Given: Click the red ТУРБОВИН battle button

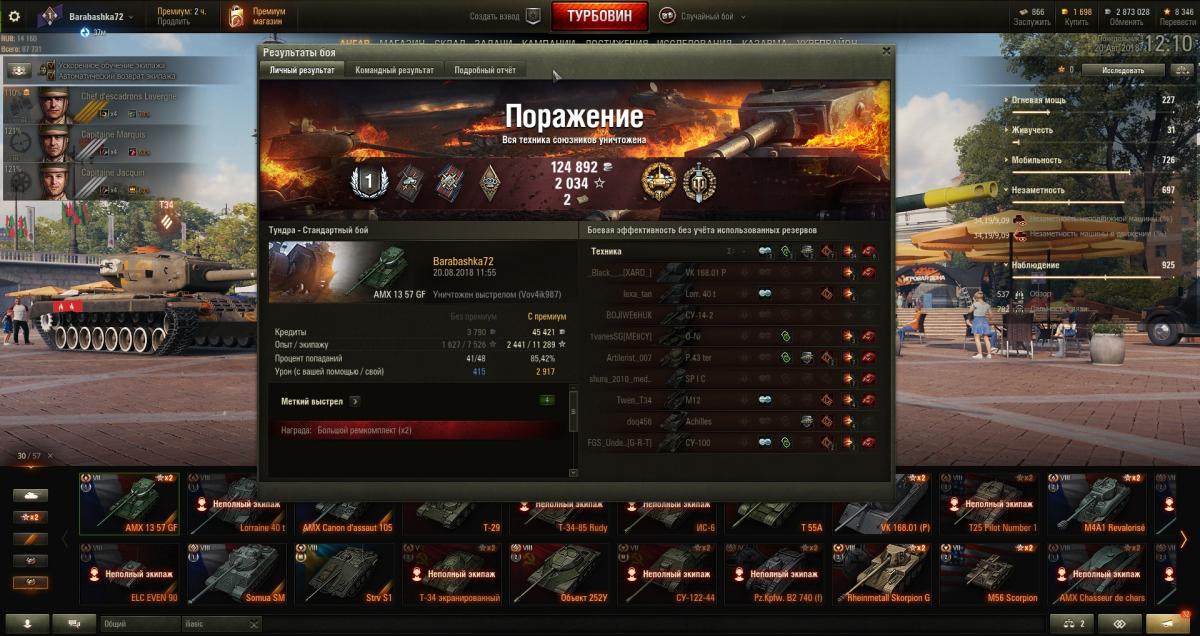Looking at the screenshot, I should 599,17.
